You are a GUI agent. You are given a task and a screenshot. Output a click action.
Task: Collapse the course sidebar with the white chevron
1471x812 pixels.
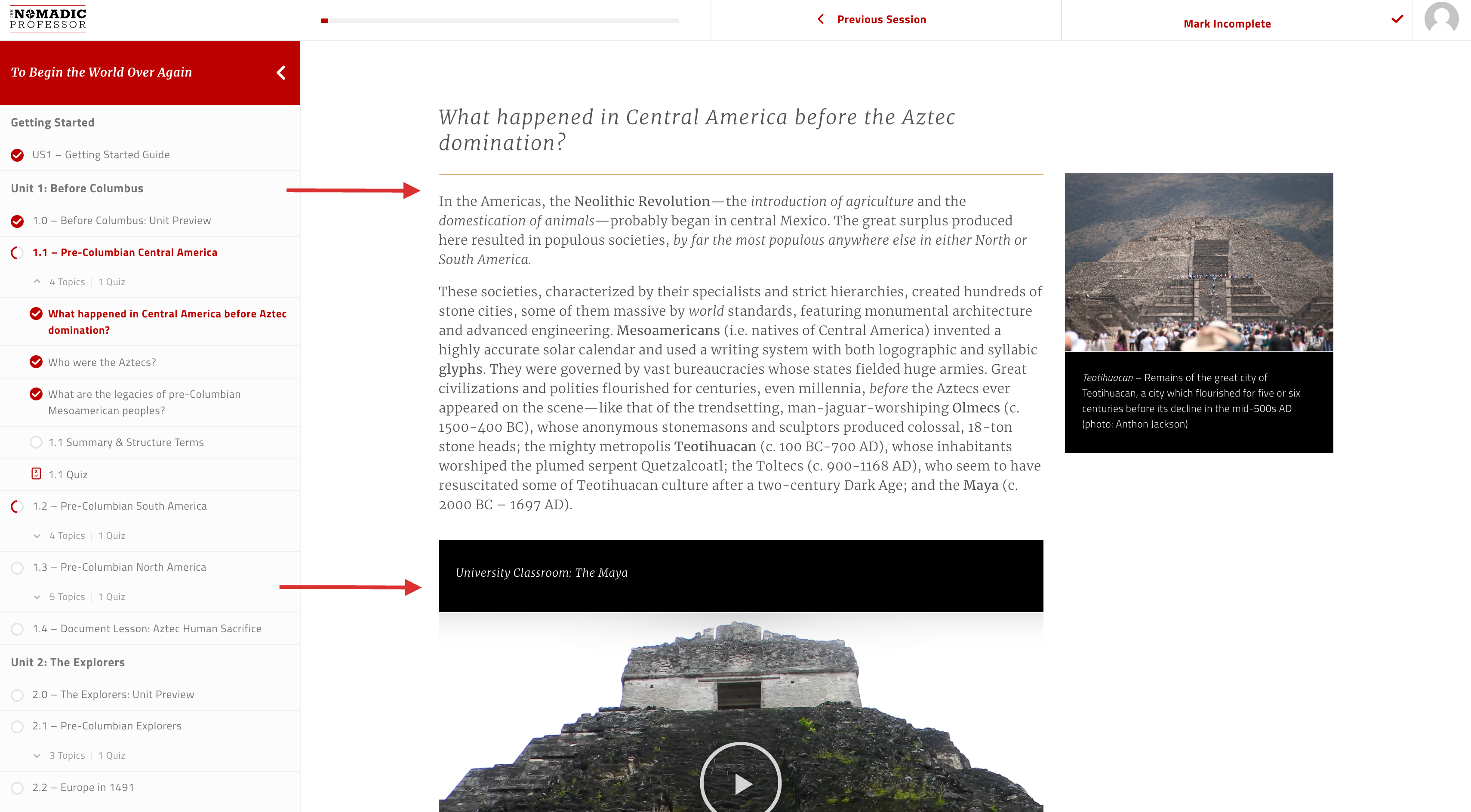(x=281, y=73)
